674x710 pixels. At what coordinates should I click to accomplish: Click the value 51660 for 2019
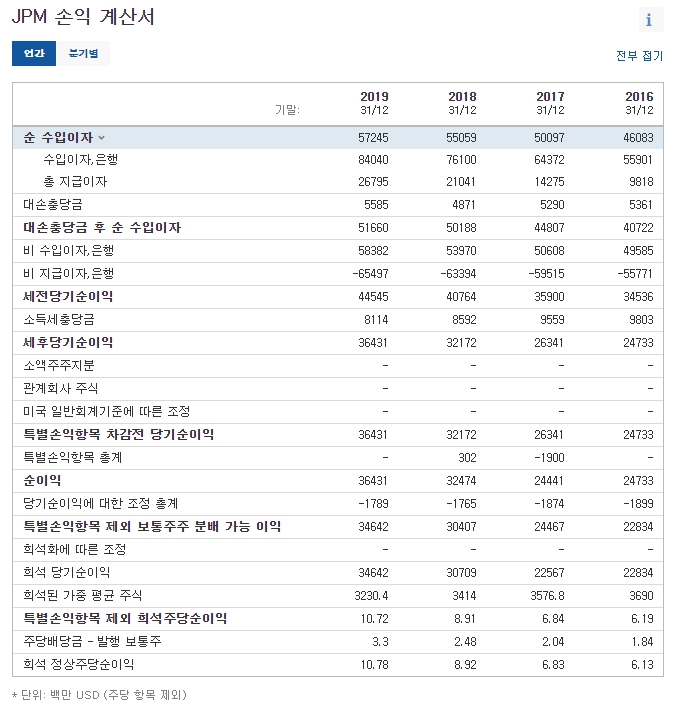[373, 228]
